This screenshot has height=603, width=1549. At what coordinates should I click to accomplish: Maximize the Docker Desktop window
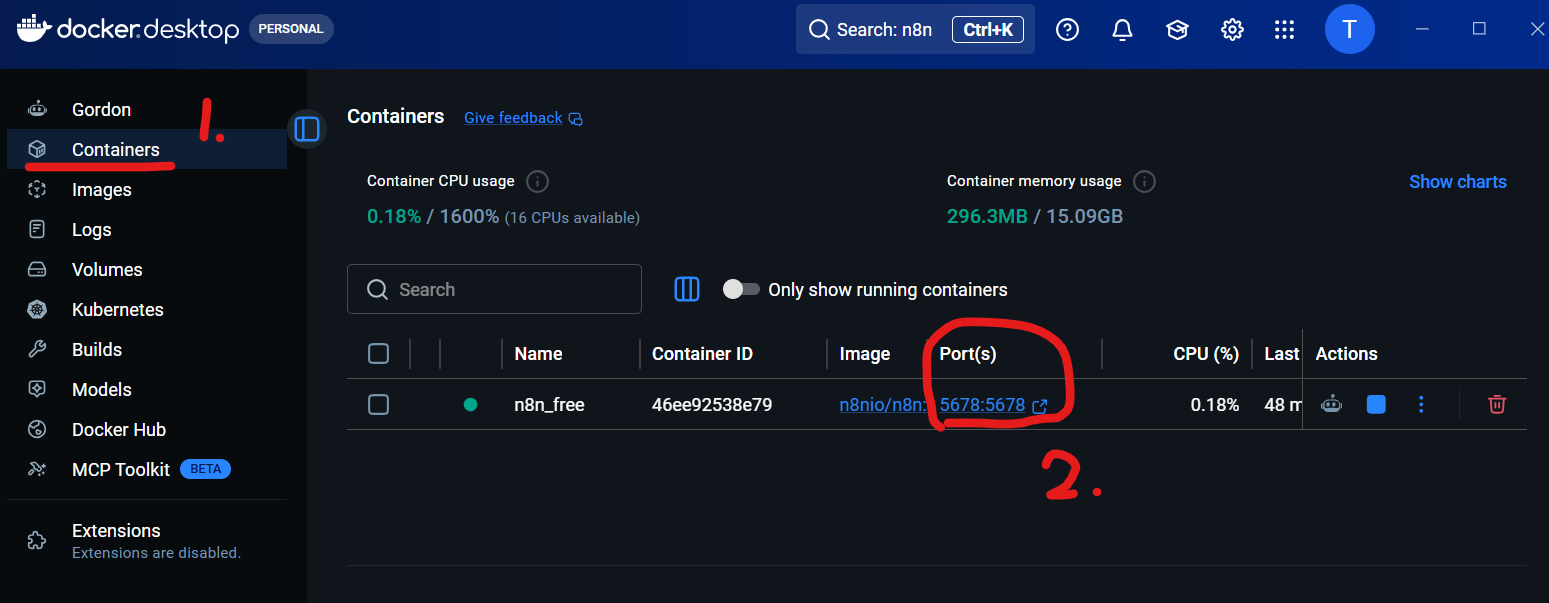1479,29
